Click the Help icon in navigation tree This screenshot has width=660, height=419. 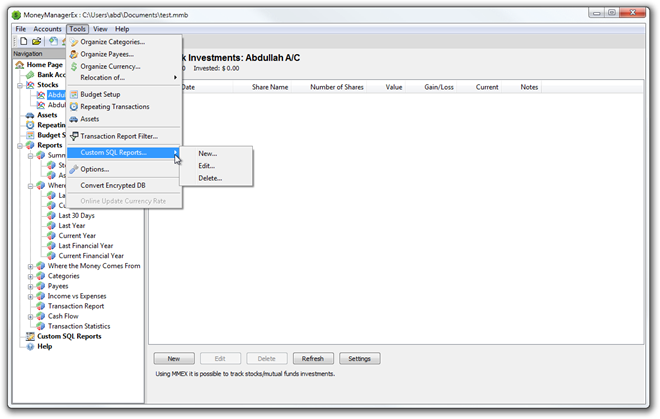tap(30, 347)
